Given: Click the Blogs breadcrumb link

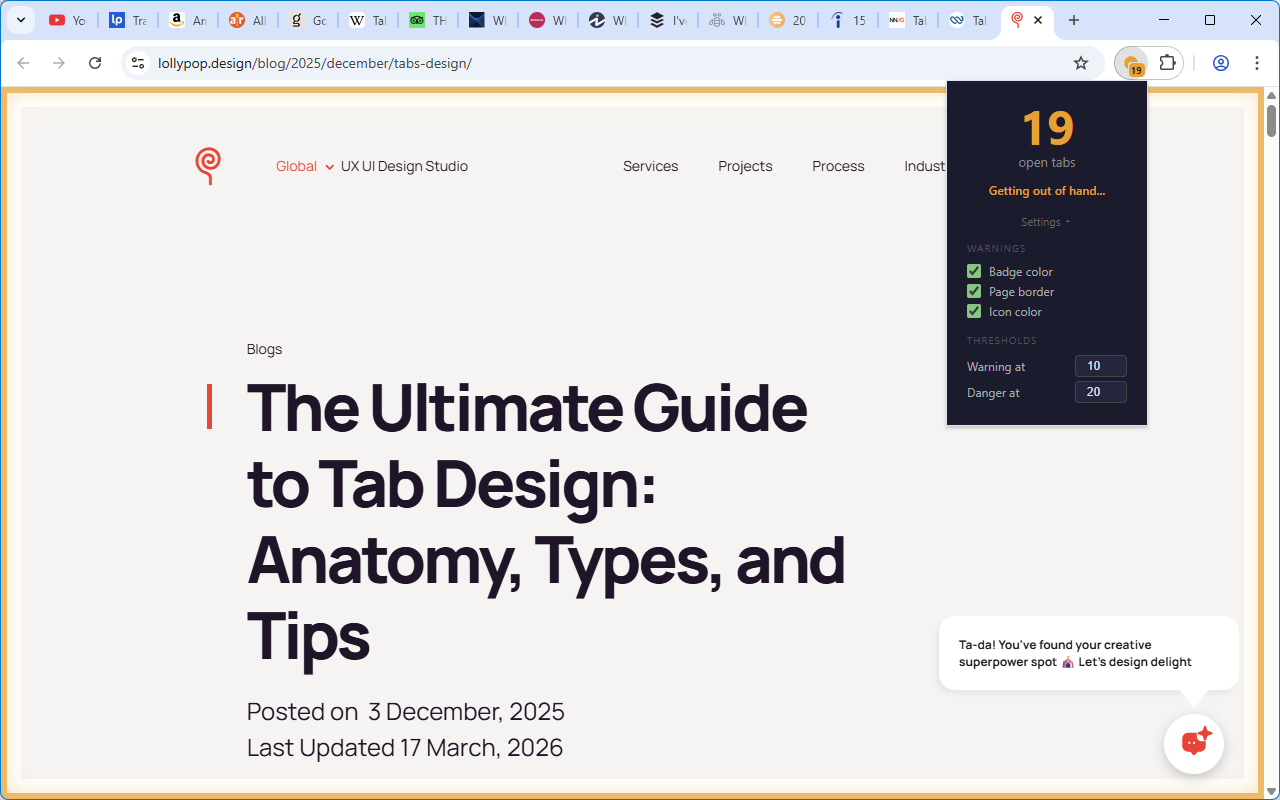Looking at the screenshot, I should pos(265,349).
